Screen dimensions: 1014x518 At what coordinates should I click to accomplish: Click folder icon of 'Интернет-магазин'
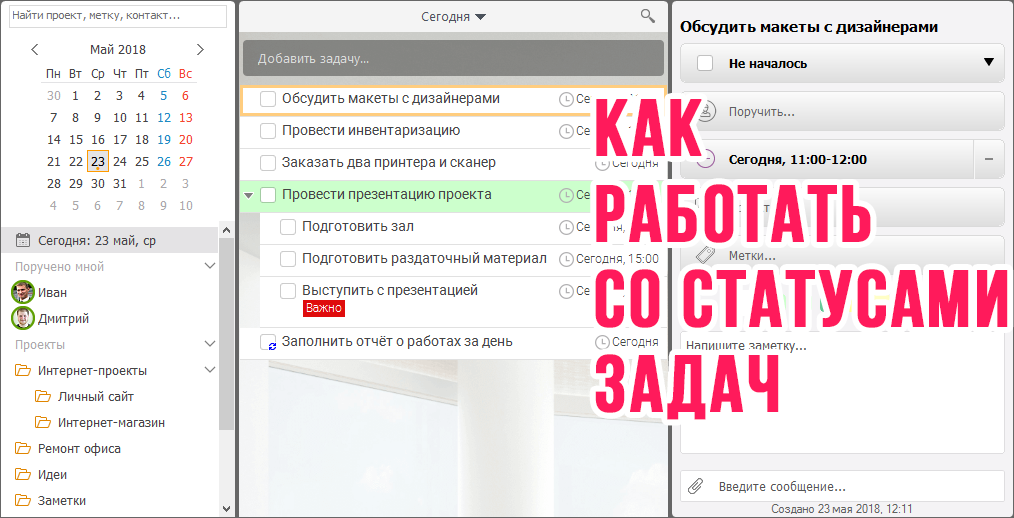click(x=43, y=422)
